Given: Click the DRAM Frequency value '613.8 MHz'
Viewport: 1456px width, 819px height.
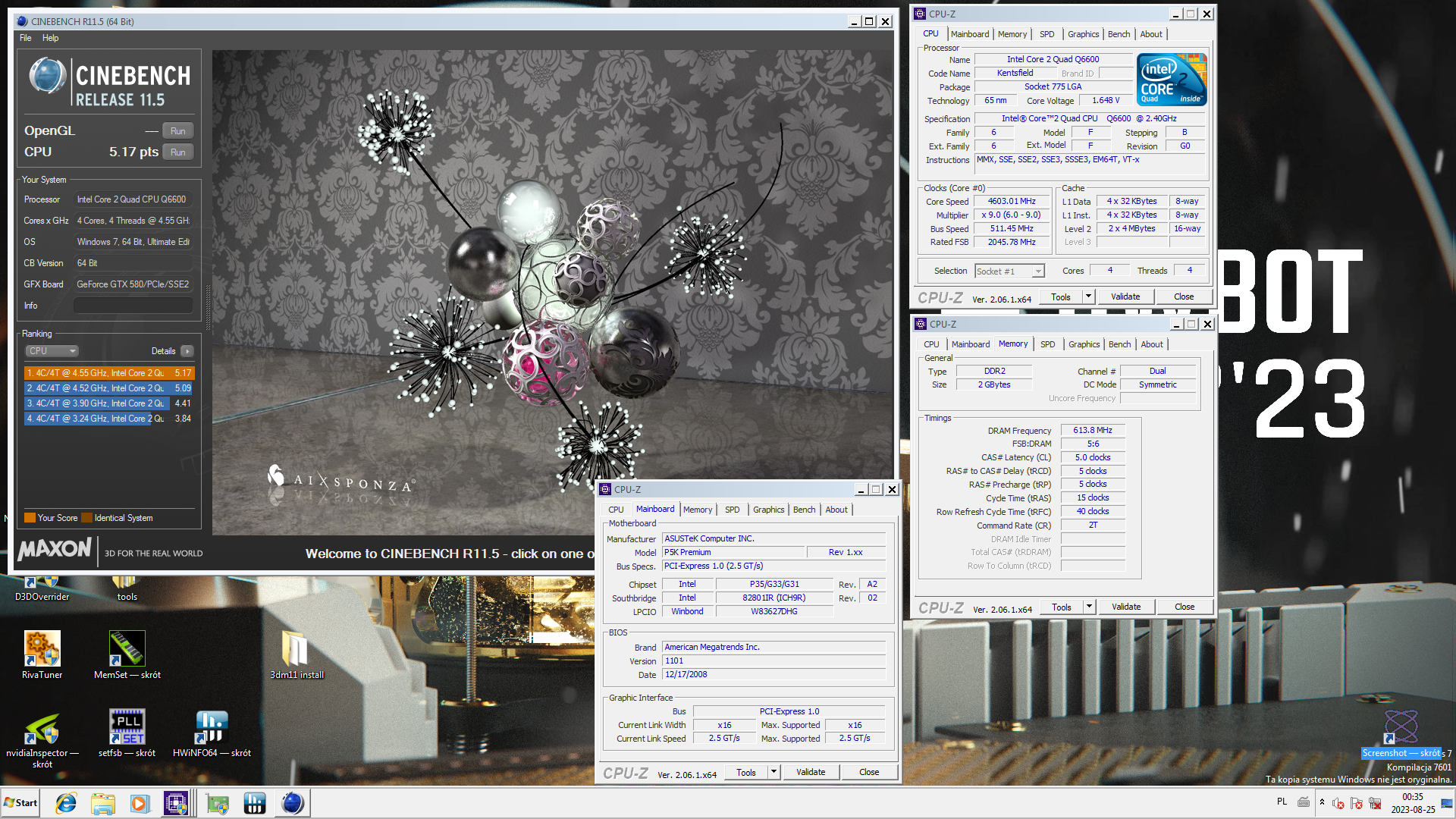Looking at the screenshot, I should pos(1092,431).
